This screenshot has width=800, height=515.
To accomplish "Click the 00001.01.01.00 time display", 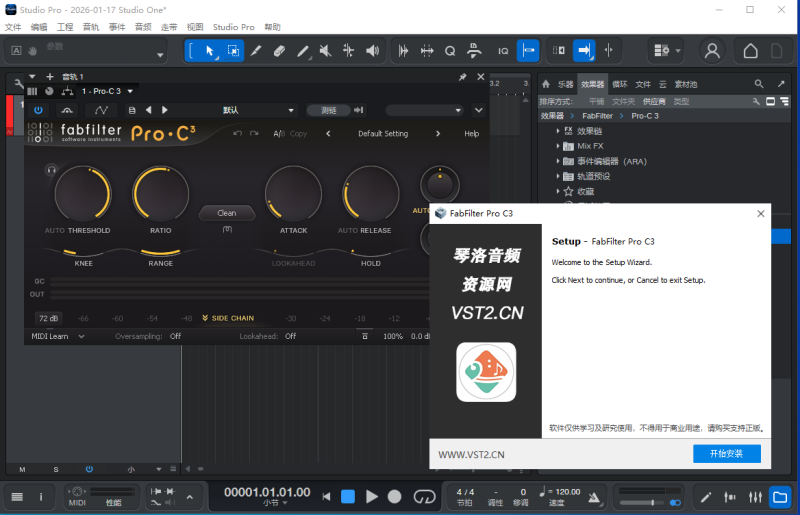I will click(267, 492).
